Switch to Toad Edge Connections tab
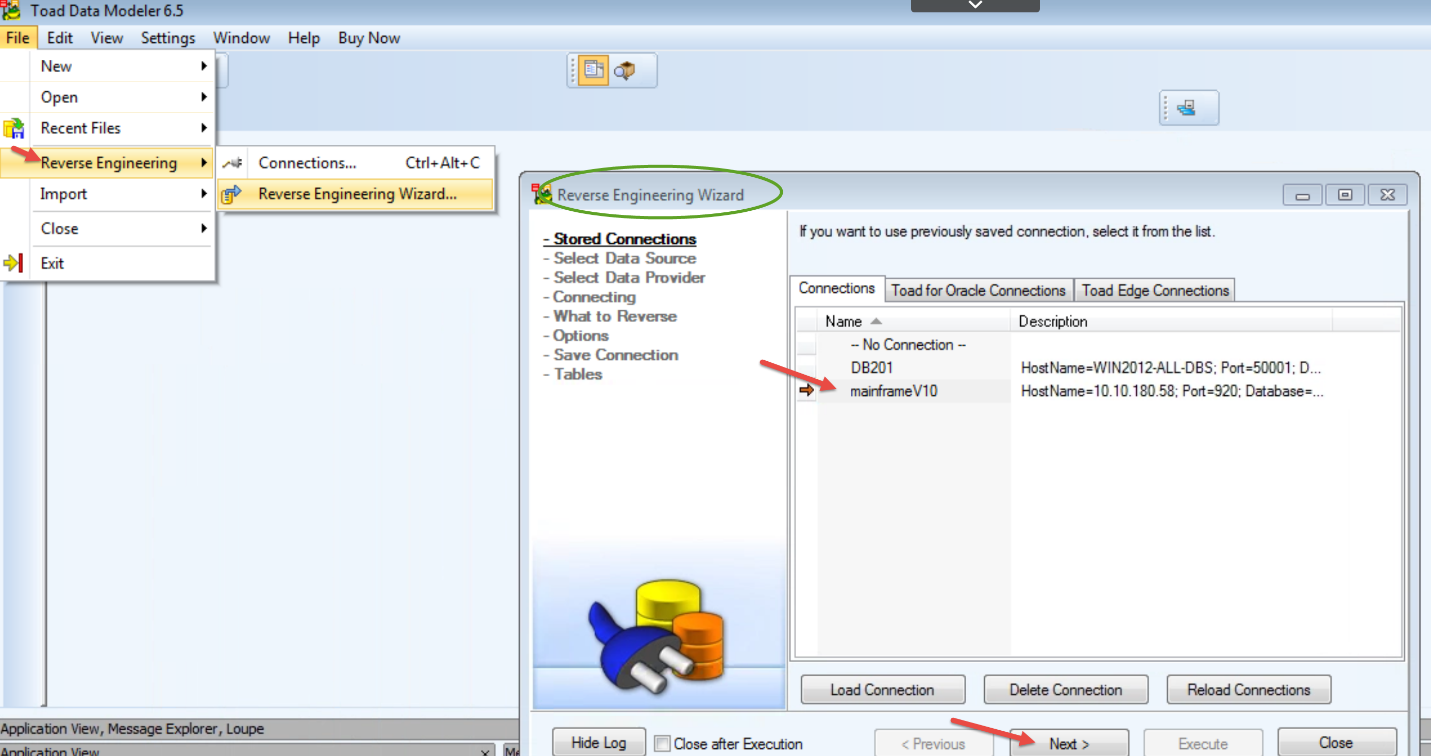Screen dimensions: 1431x756 click(1155, 290)
